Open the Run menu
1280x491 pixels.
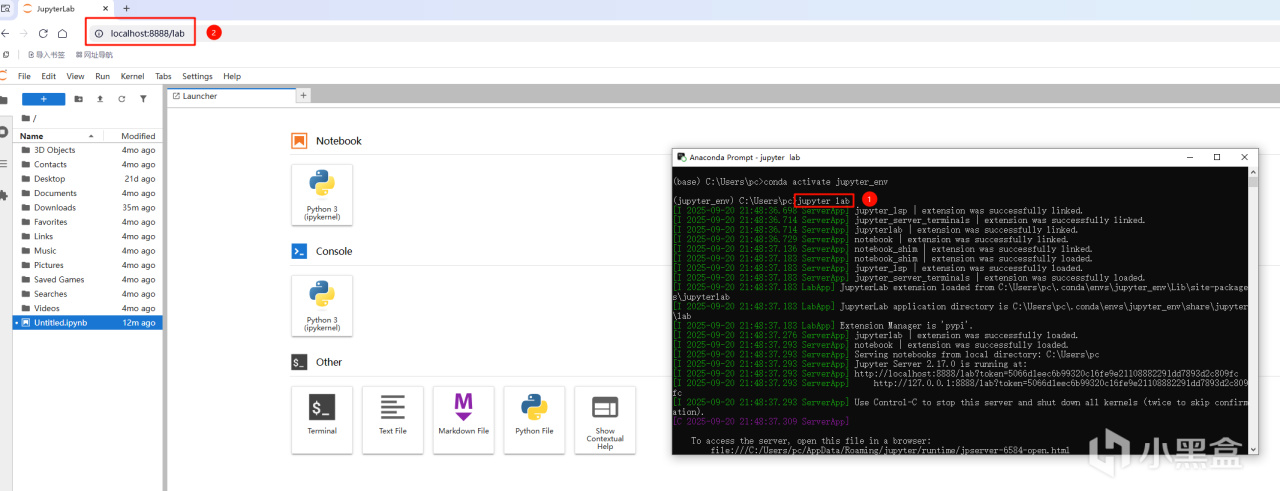click(x=102, y=76)
